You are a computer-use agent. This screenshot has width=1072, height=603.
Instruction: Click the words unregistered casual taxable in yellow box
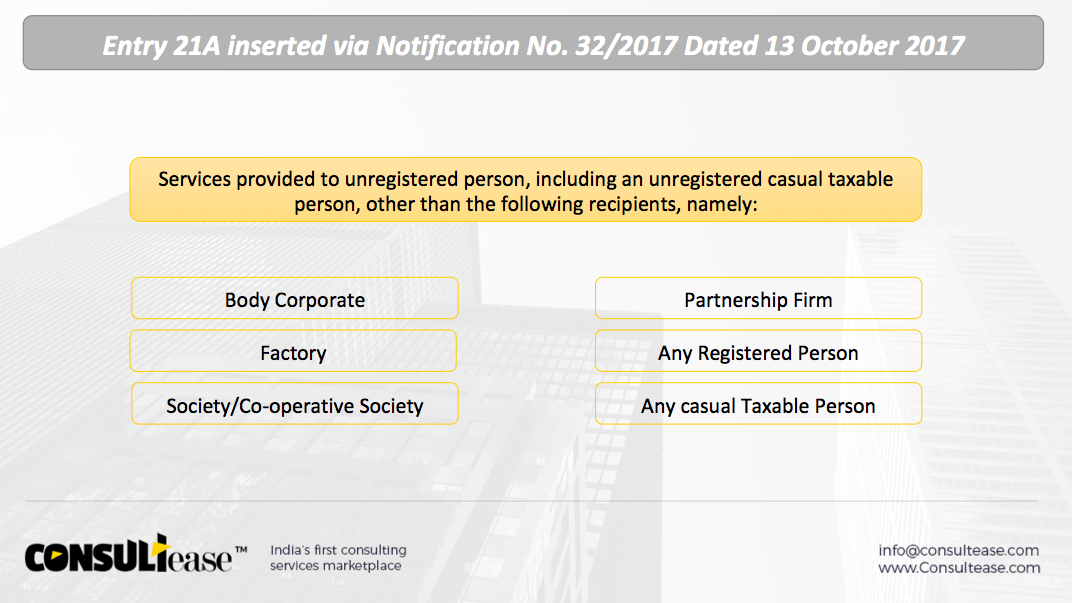coord(770,179)
